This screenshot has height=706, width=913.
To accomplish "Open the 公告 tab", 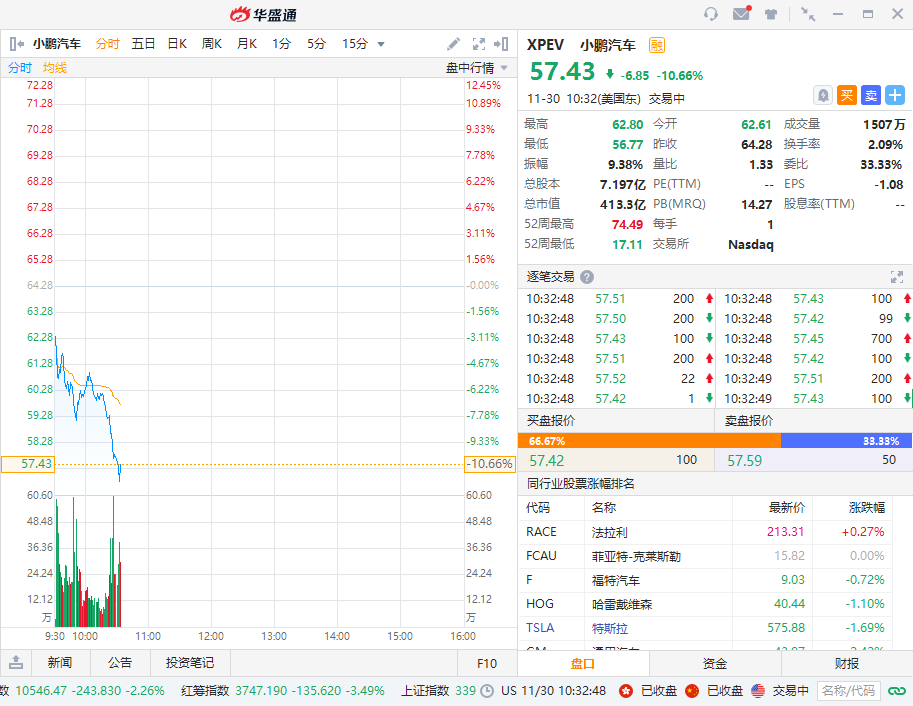I will point(120,662).
